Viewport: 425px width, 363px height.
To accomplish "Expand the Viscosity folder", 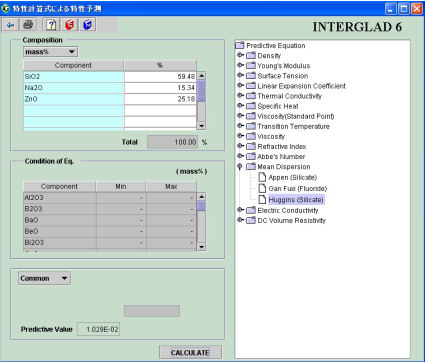I will (240, 136).
